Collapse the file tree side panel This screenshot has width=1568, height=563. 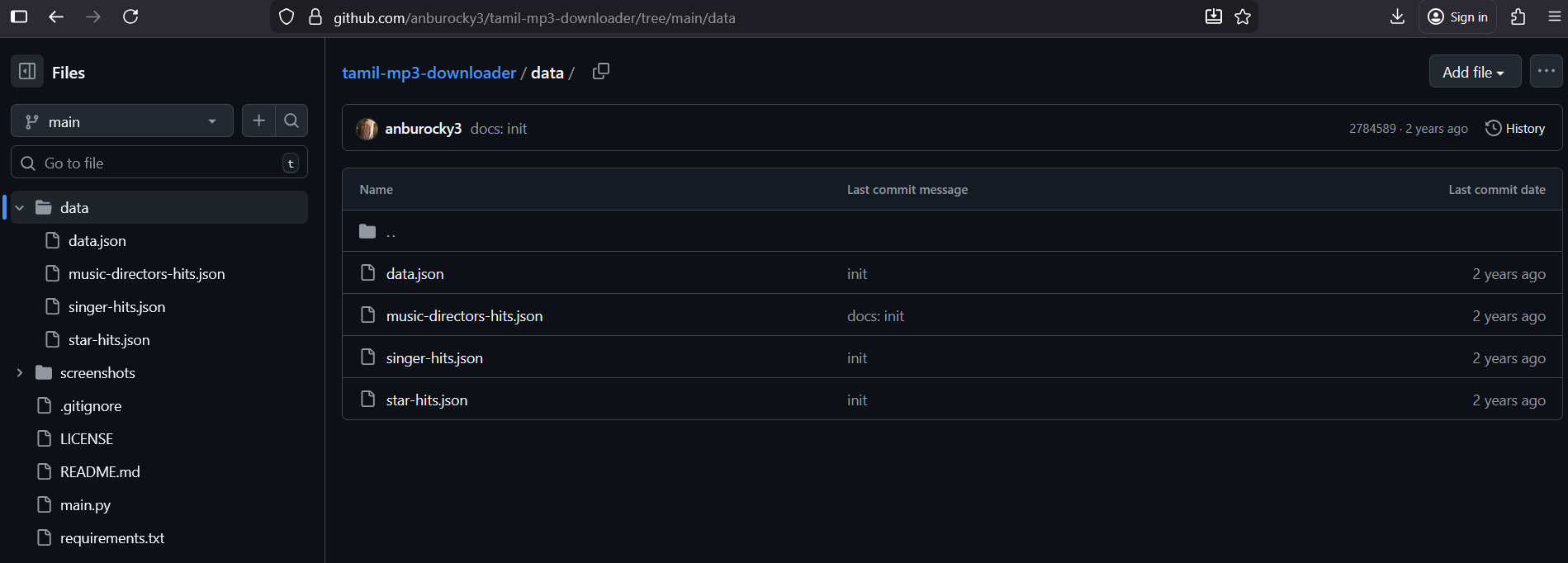click(x=27, y=72)
